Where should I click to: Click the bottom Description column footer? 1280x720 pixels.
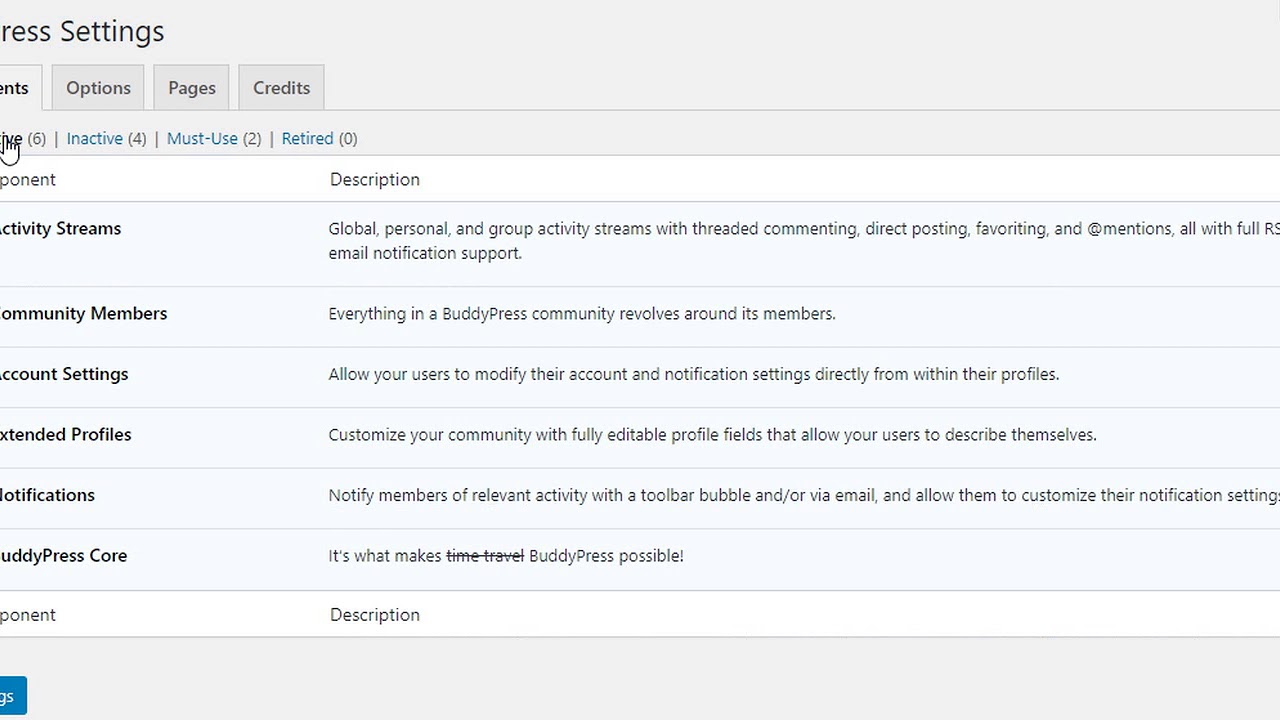375,615
